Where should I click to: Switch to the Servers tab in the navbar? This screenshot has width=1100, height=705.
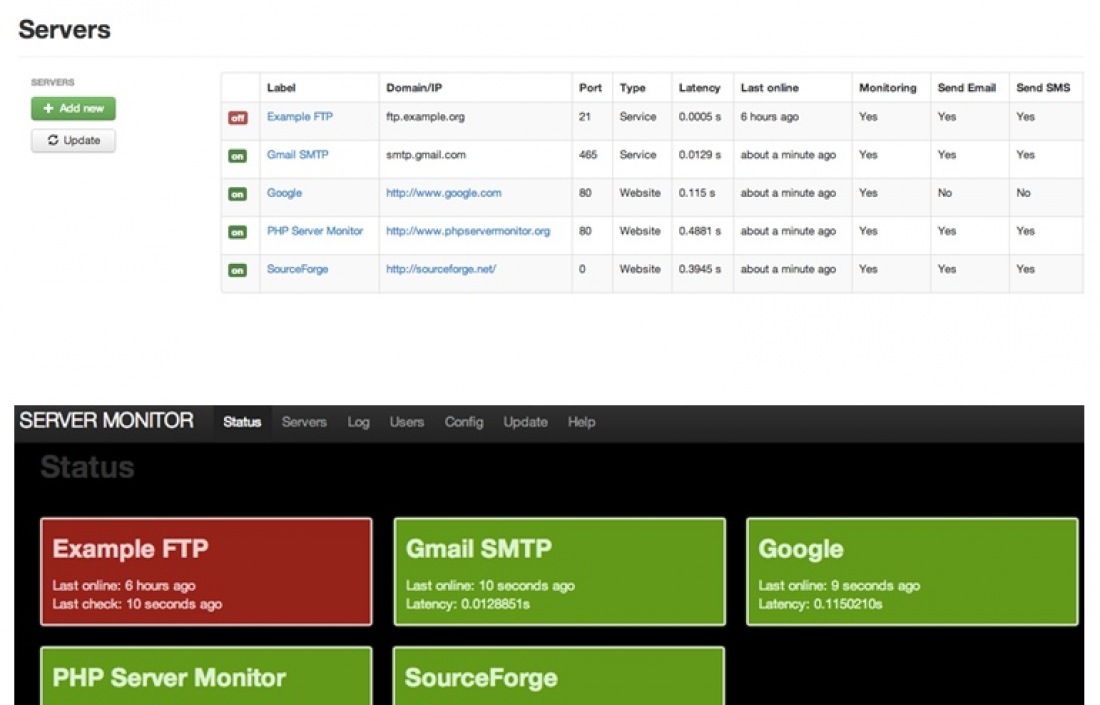pos(304,422)
